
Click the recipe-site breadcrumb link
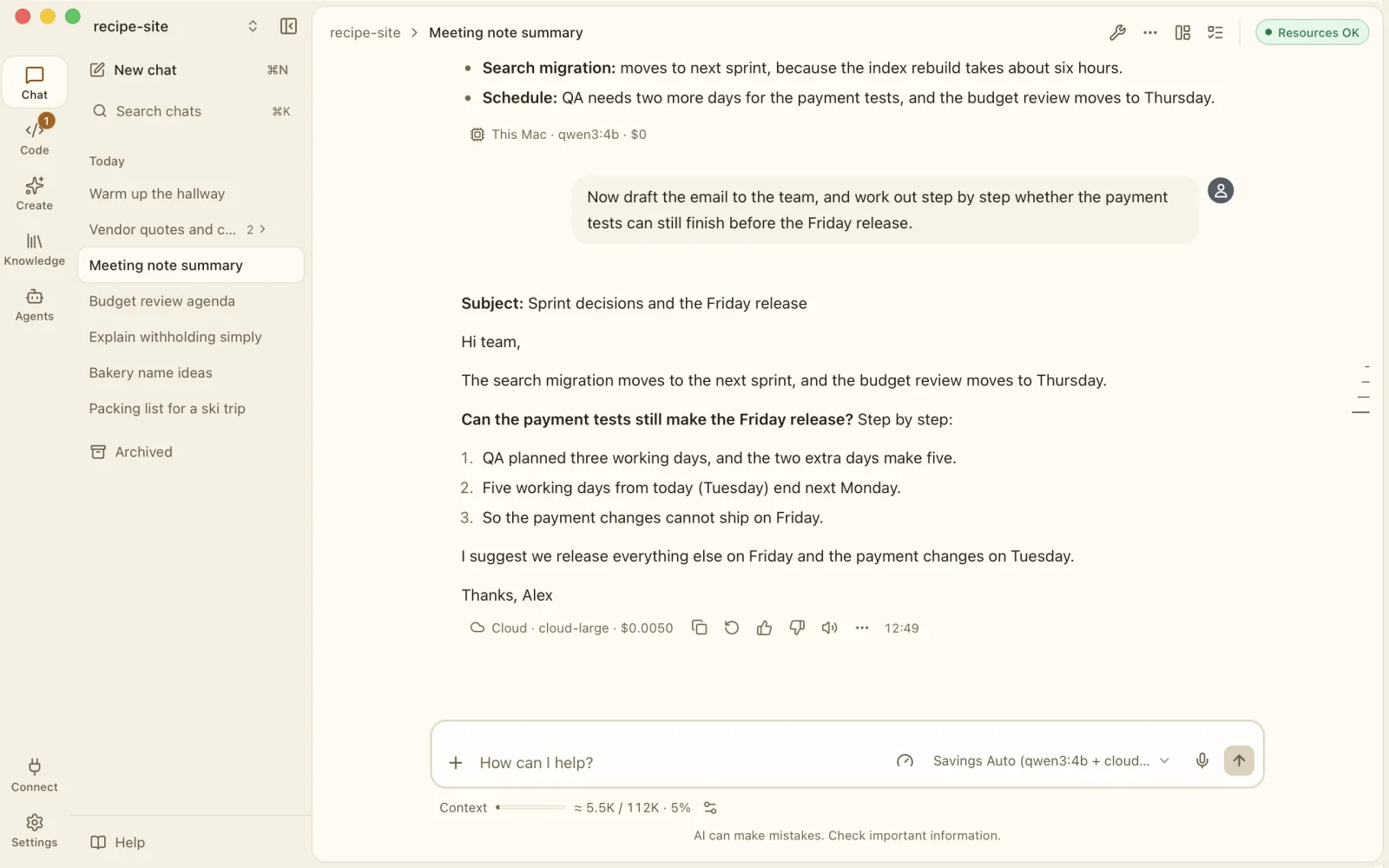[x=365, y=33]
